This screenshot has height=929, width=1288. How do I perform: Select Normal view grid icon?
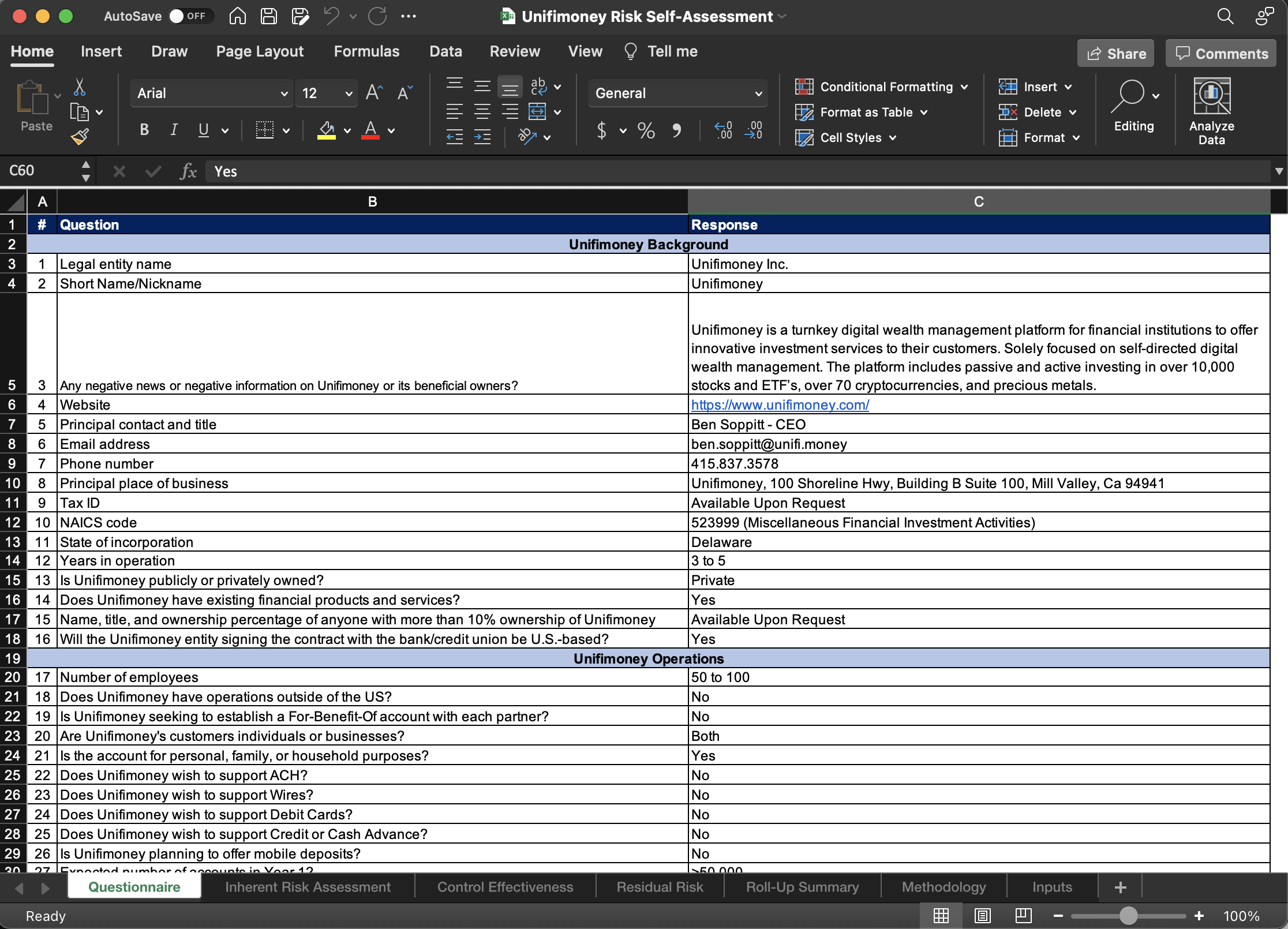pyautogui.click(x=941, y=916)
